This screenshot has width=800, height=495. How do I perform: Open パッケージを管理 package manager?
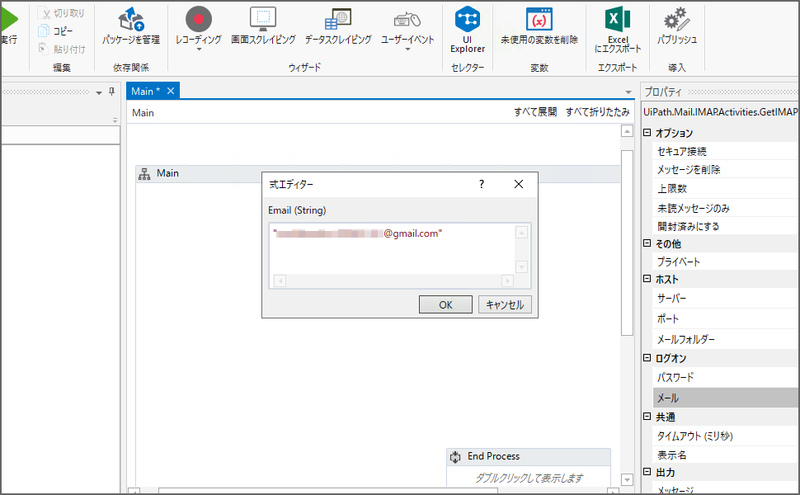coord(131,26)
